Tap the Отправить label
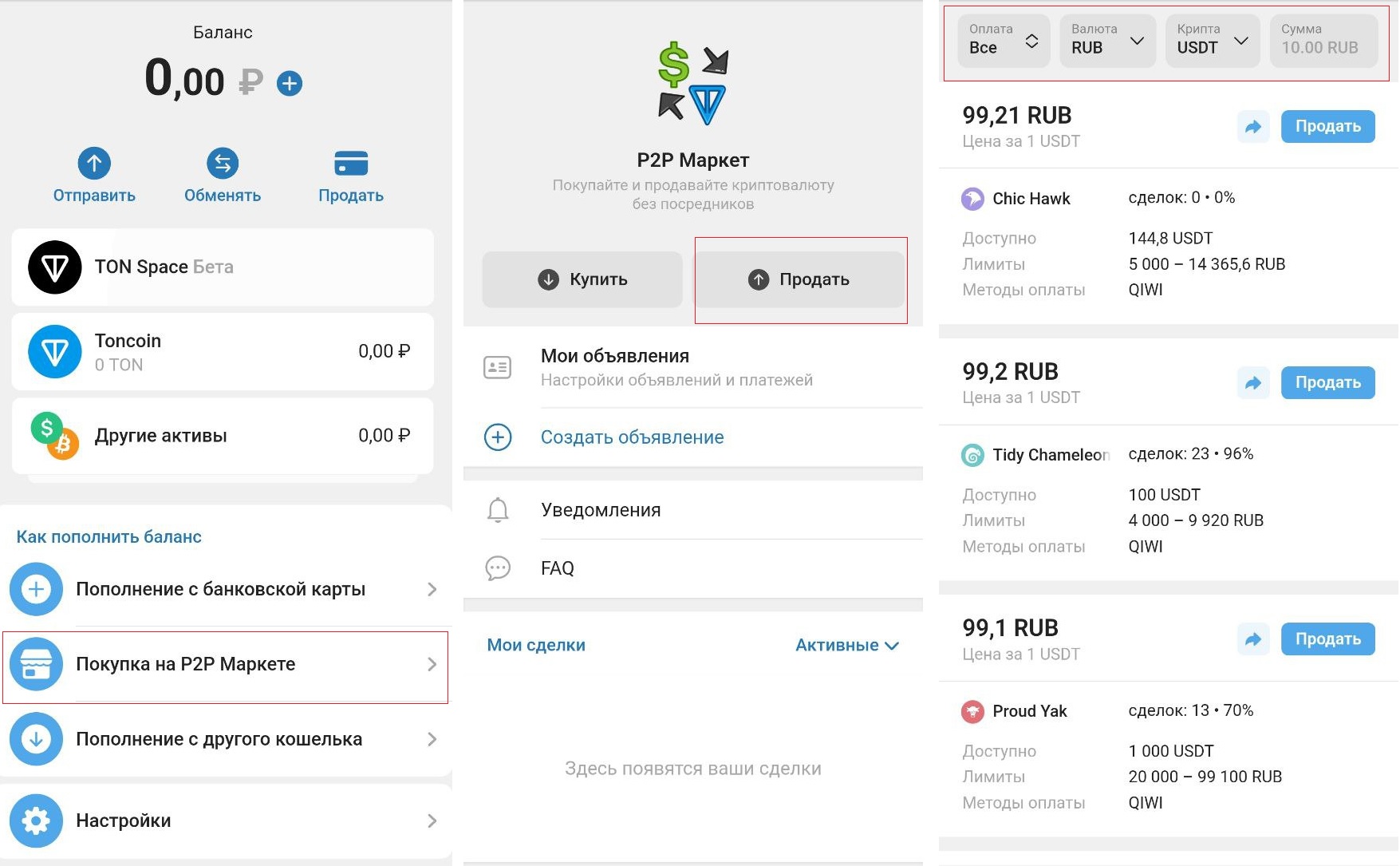The image size is (1400, 866). [94, 196]
